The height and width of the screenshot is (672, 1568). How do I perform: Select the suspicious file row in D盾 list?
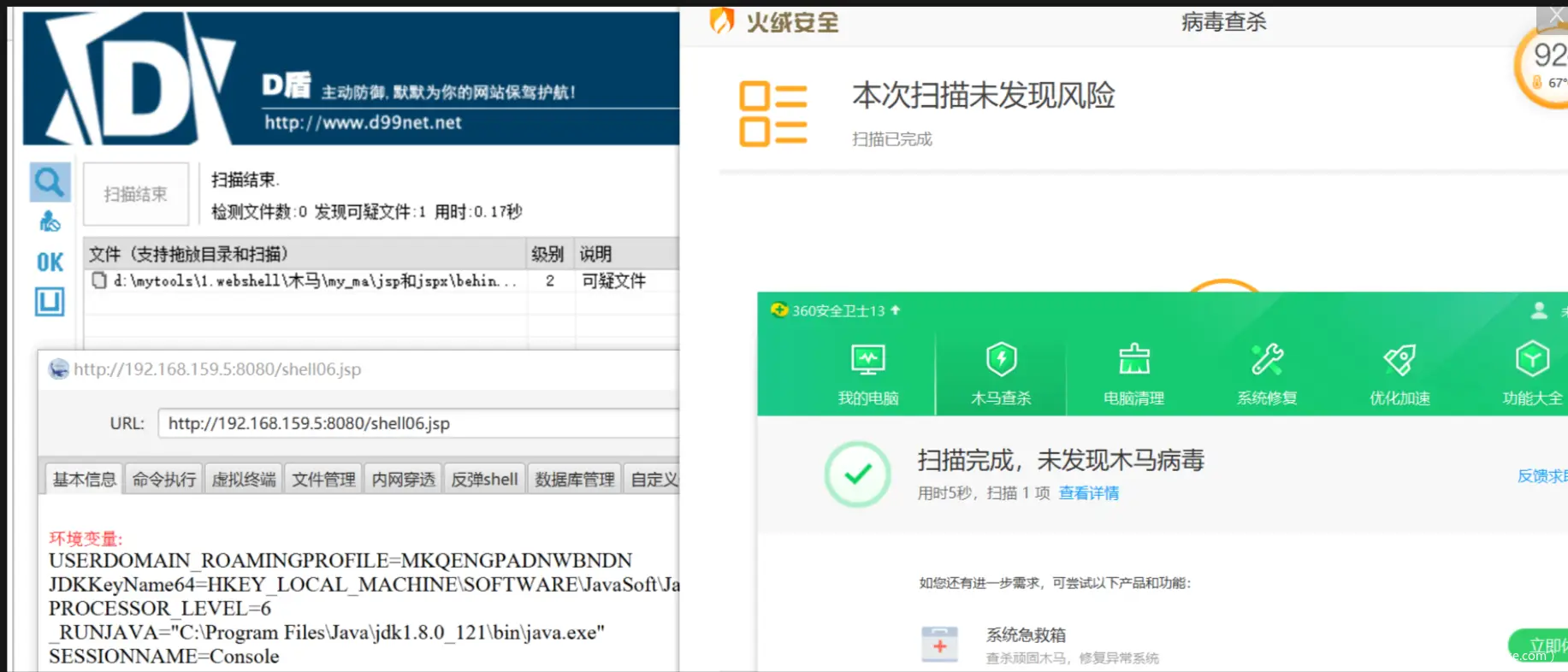(x=308, y=281)
